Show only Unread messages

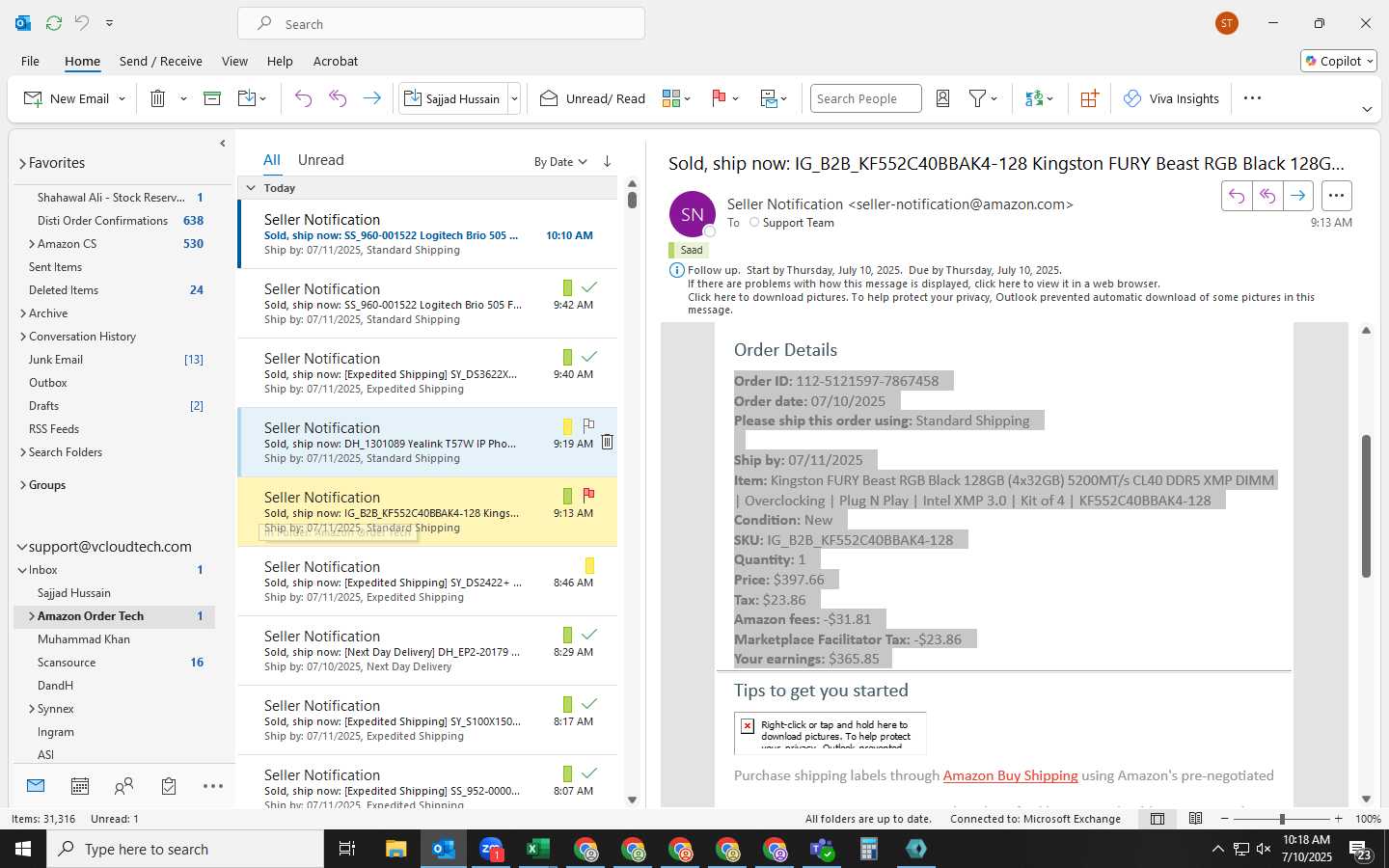(320, 160)
